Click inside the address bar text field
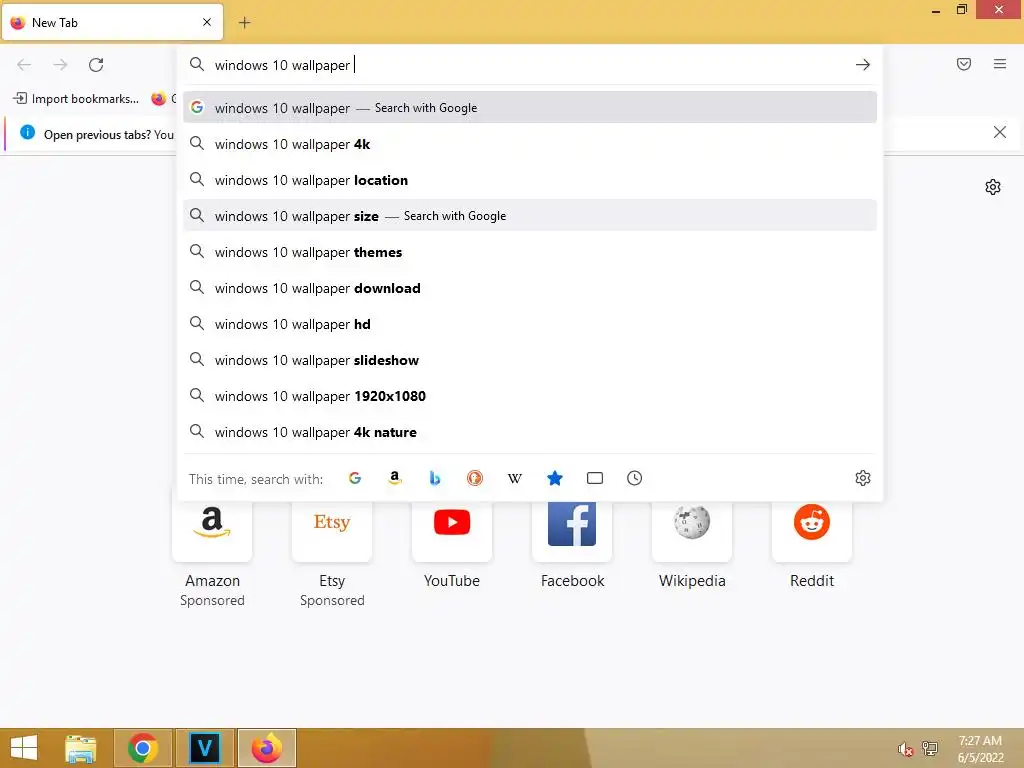 [x=529, y=65]
